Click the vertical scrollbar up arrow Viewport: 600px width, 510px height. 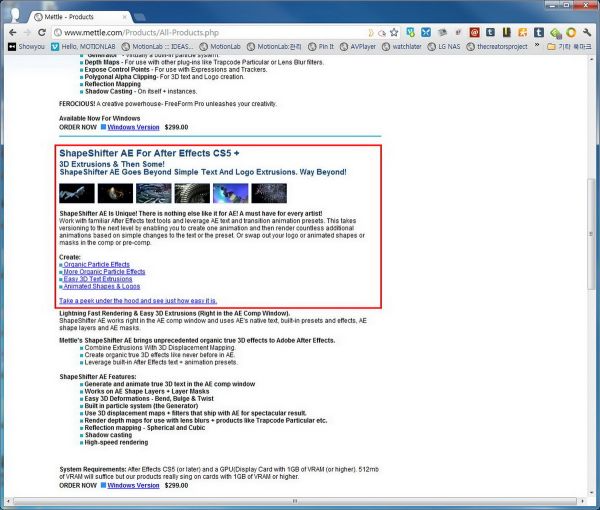(x=592, y=60)
